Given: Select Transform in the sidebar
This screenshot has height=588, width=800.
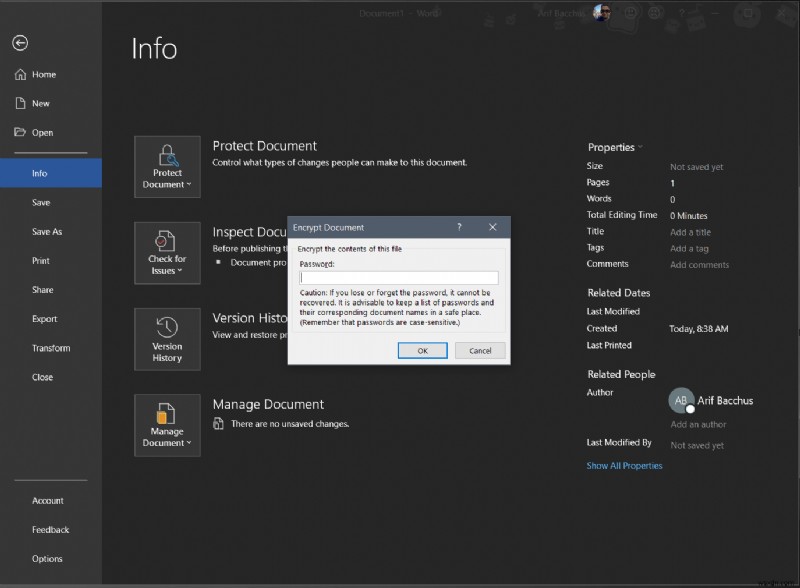Looking at the screenshot, I should [51, 348].
